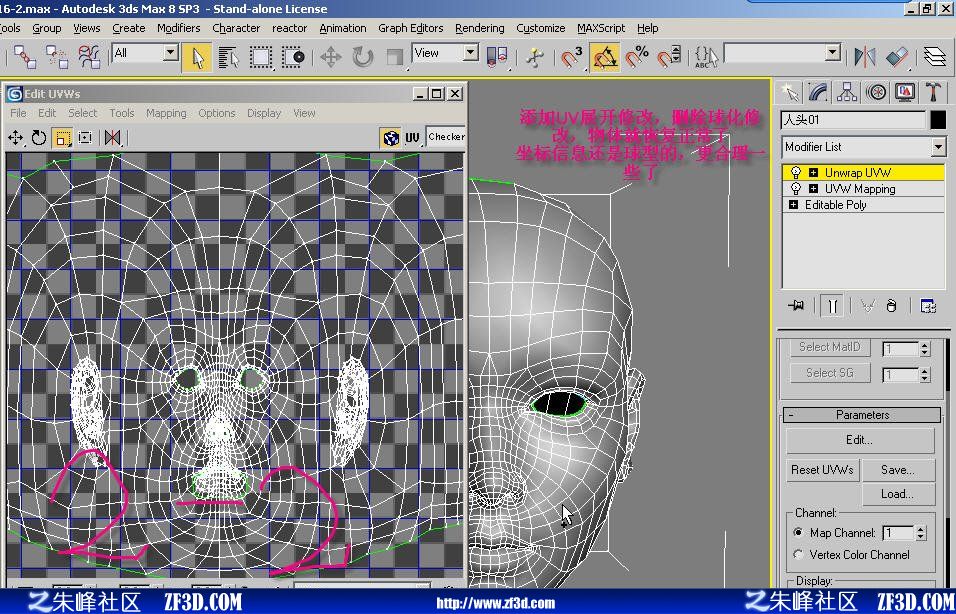The image size is (956, 614).
Task: Click the Pin Stack icon
Action: (796, 305)
